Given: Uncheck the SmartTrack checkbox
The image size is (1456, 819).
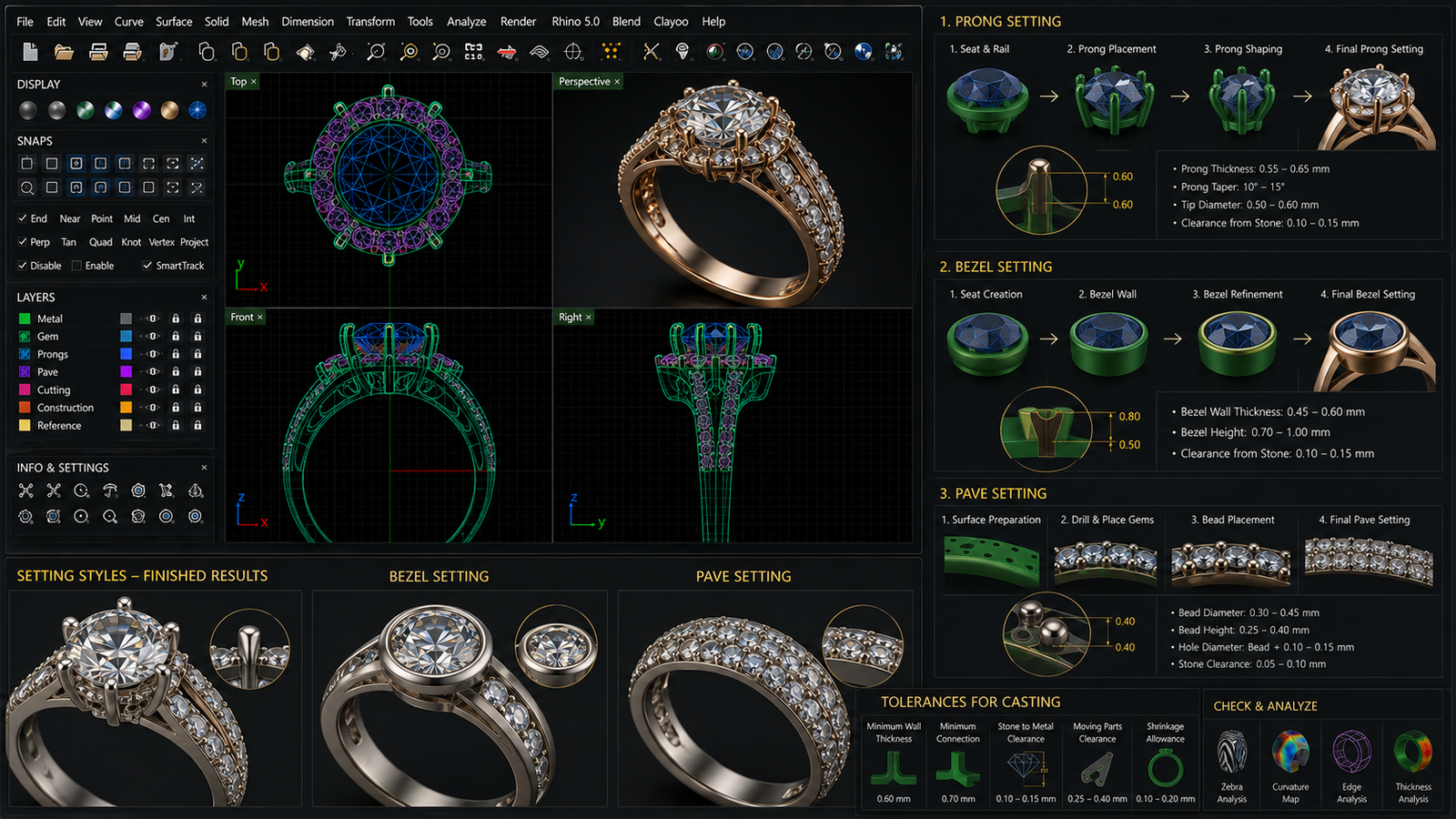Looking at the screenshot, I should [x=147, y=266].
